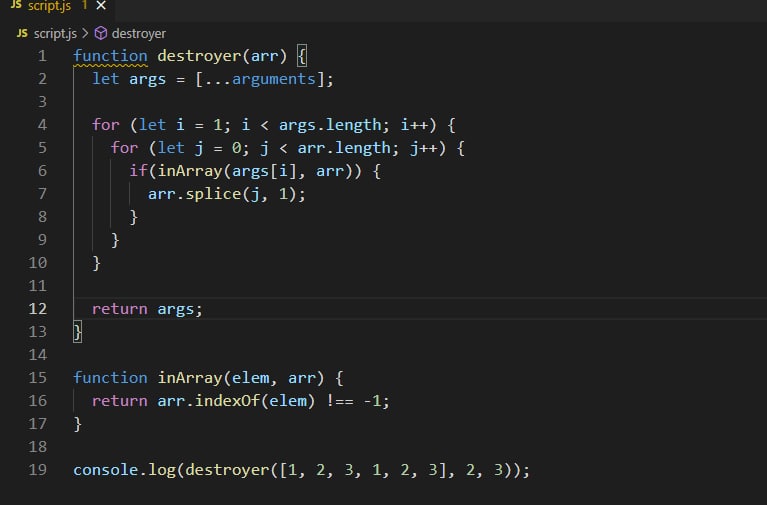Click the 'inArray' function name on line 15
This screenshot has height=505, width=767.
click(190, 378)
